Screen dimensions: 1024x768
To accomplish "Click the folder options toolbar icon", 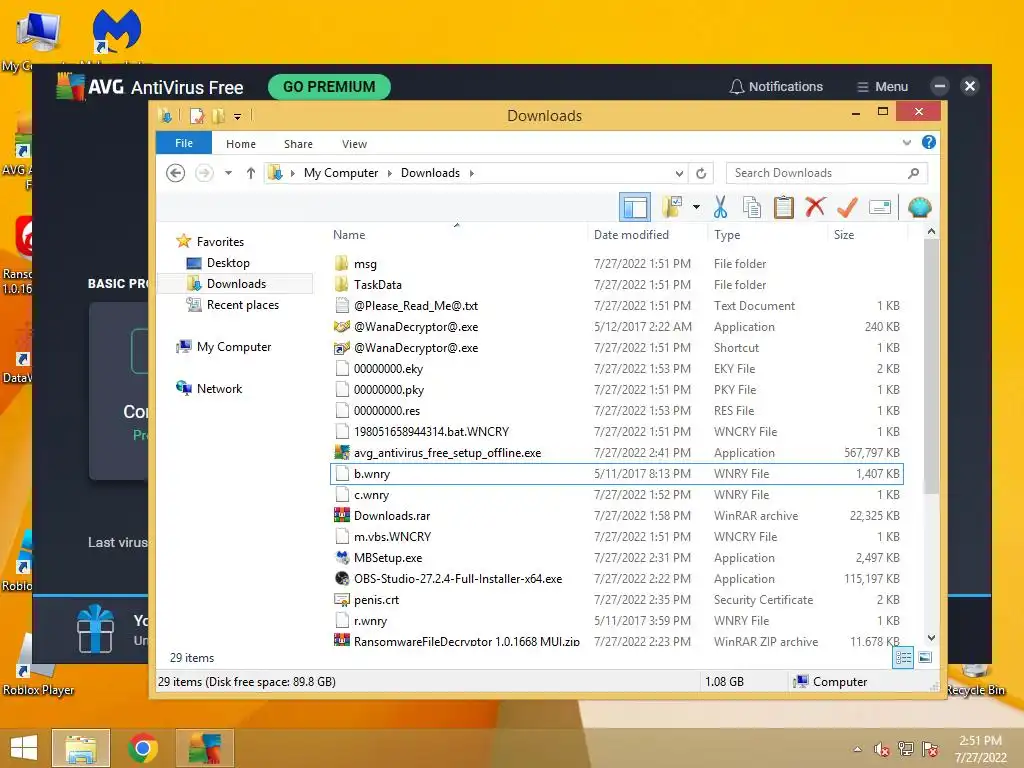I will (x=672, y=207).
